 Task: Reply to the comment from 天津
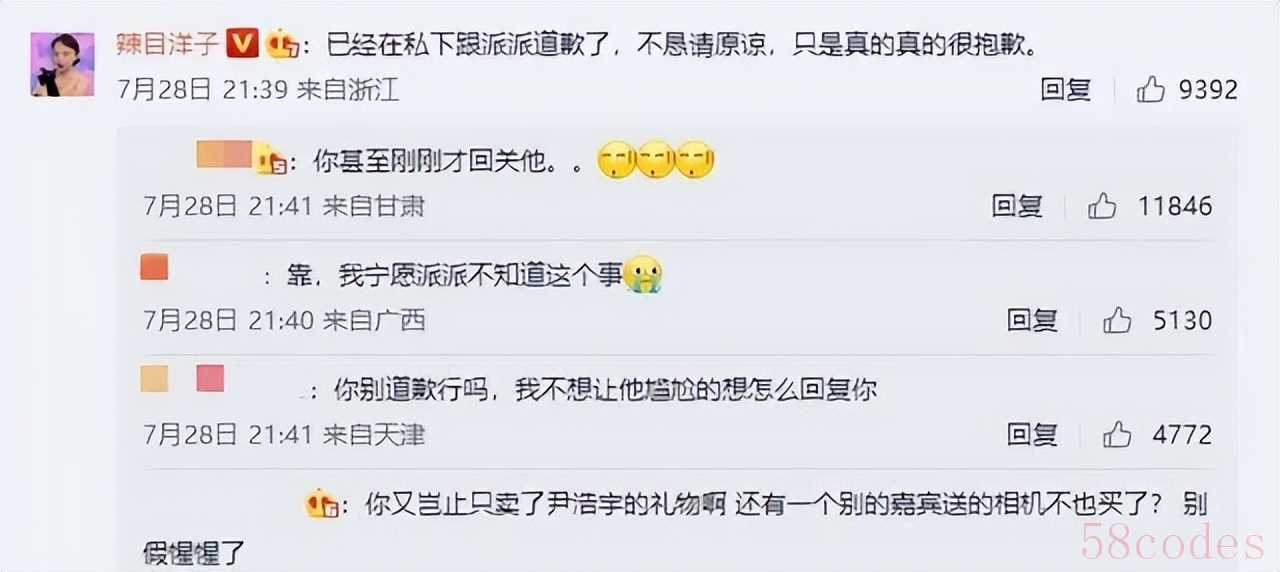coord(1032,435)
